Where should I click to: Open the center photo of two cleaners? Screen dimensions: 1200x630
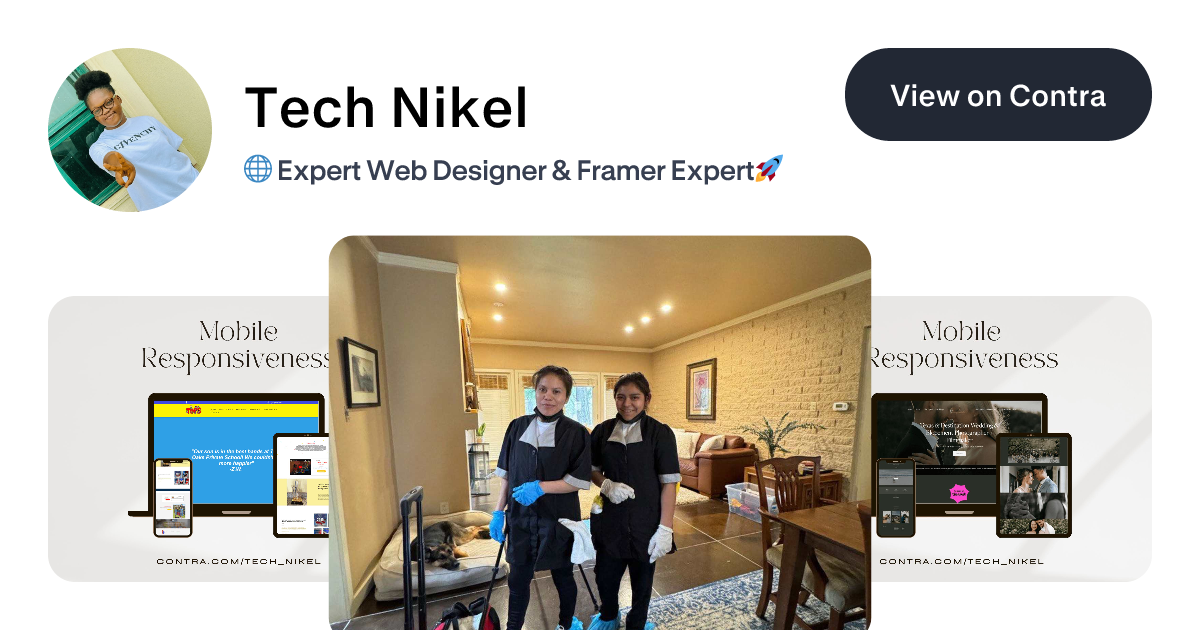(x=600, y=433)
